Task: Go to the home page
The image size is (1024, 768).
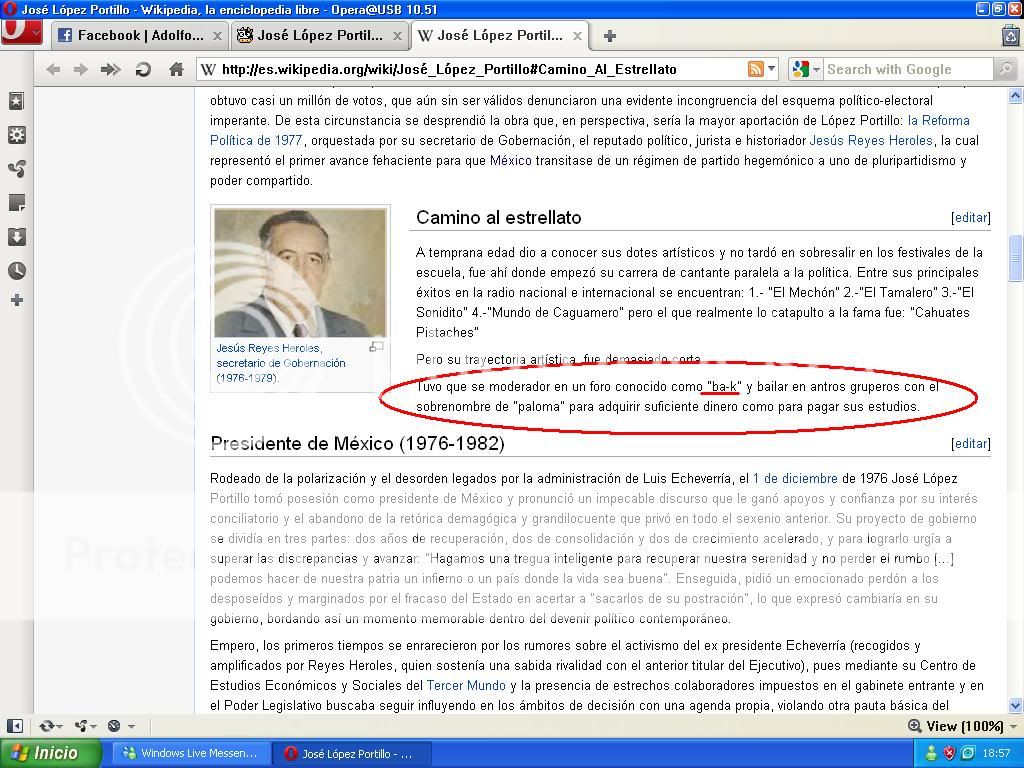Action: coord(176,69)
